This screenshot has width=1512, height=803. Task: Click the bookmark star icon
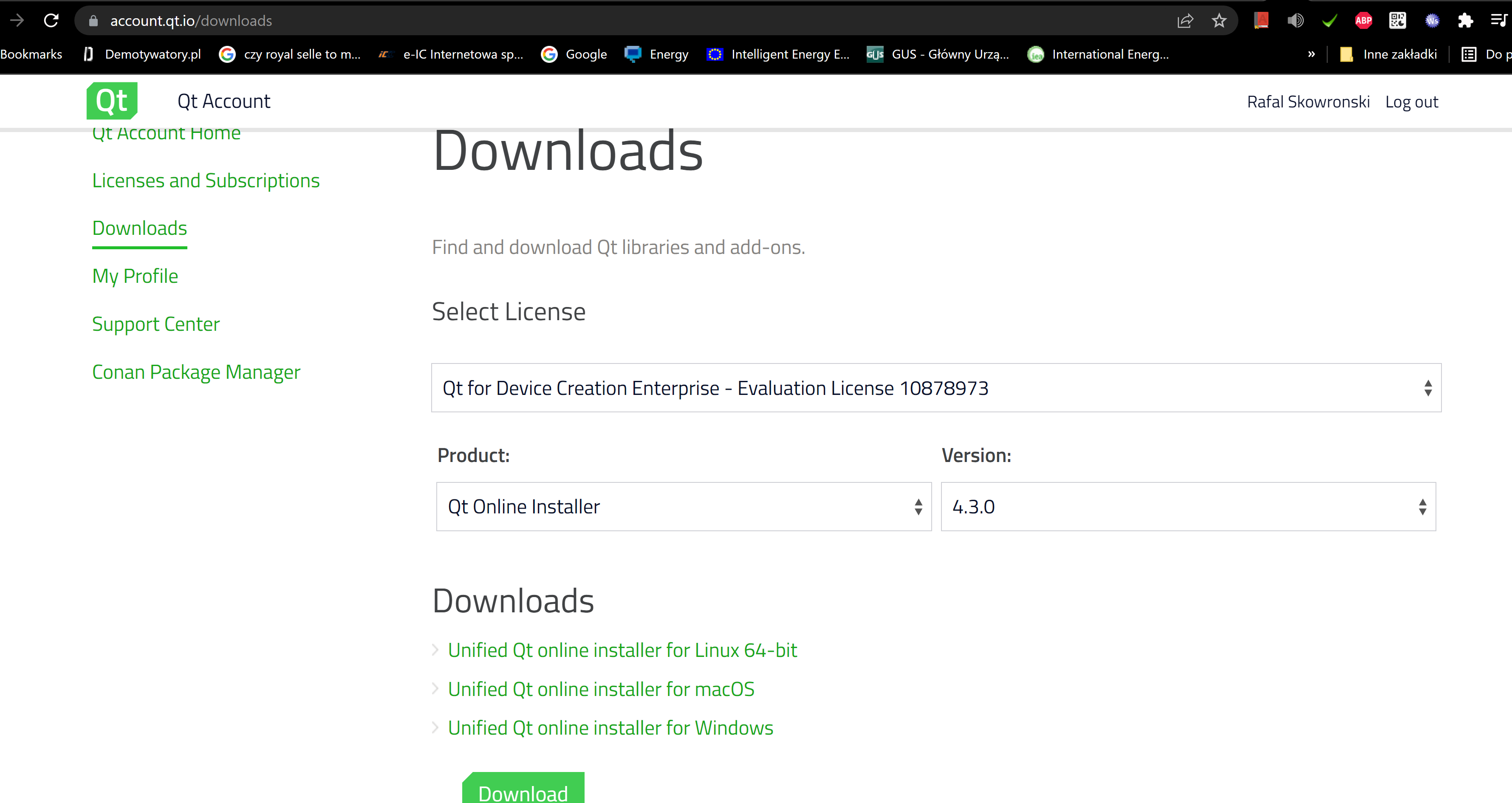[1219, 20]
